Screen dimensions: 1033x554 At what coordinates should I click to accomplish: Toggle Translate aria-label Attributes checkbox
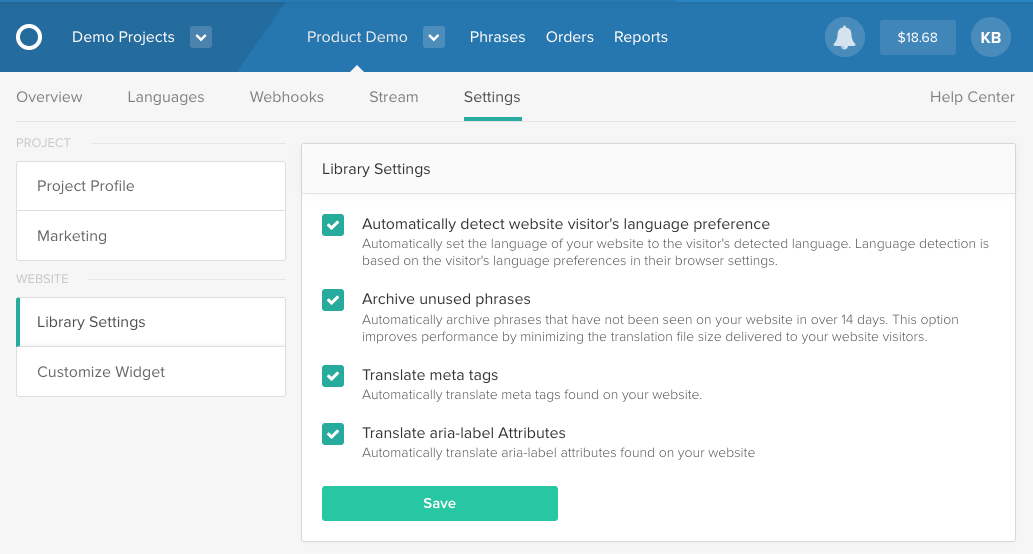coord(333,433)
